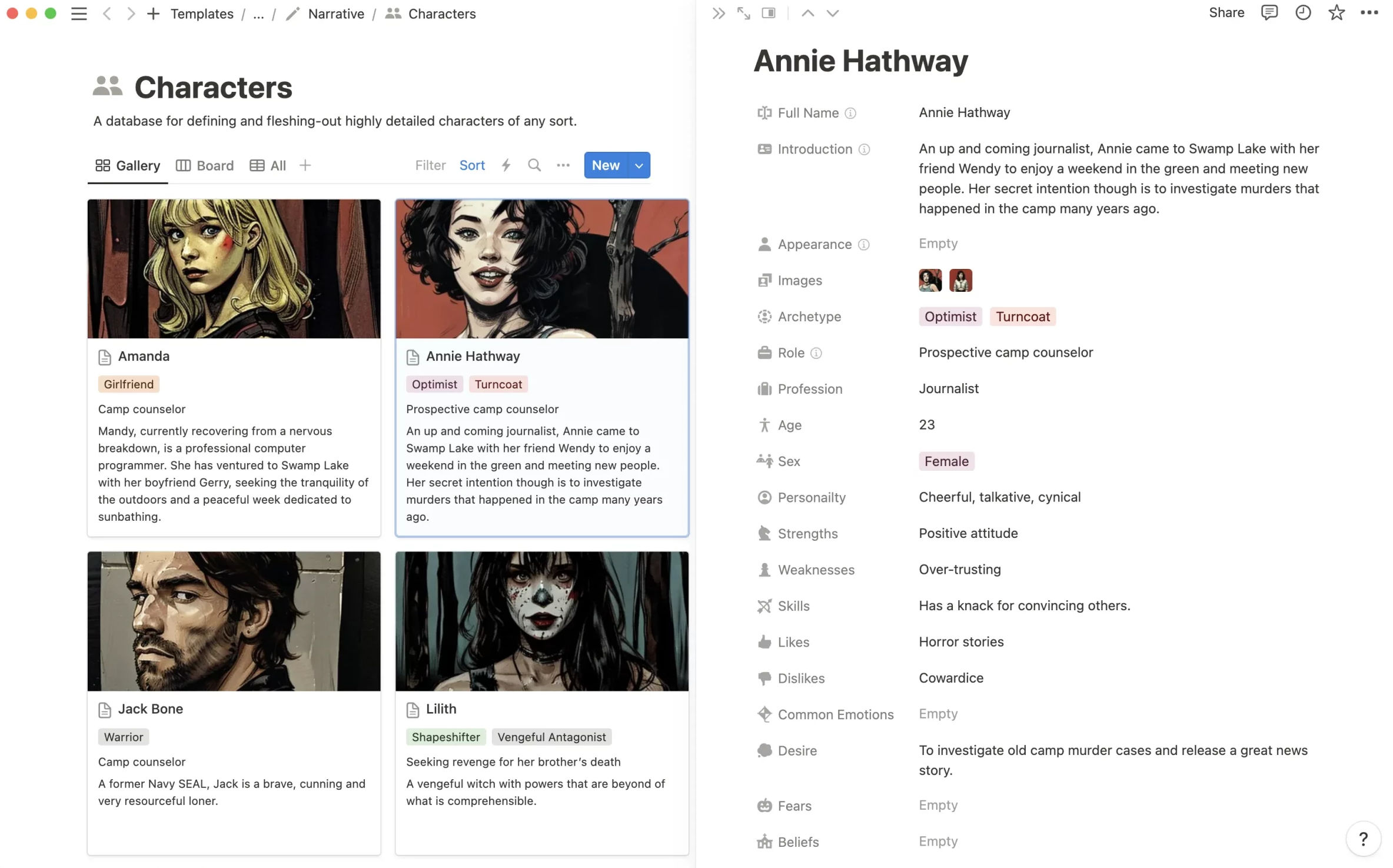
Task: Open page in full screen
Action: (743, 13)
